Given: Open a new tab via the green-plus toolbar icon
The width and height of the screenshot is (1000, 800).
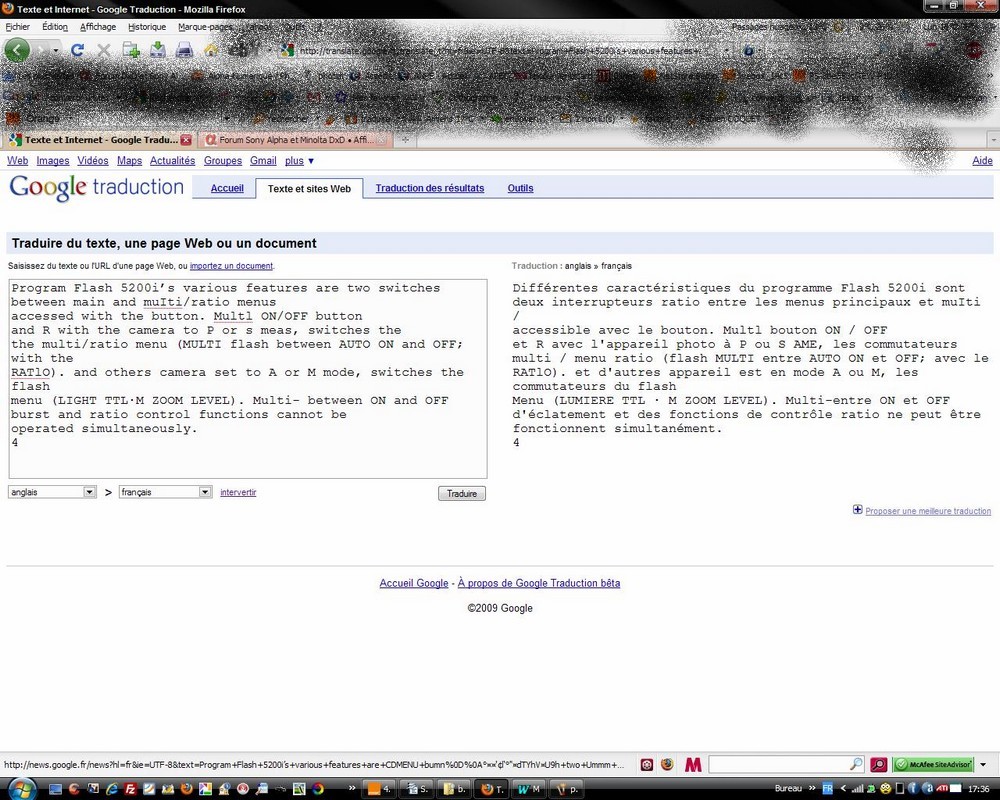Looking at the screenshot, I should click(131, 50).
